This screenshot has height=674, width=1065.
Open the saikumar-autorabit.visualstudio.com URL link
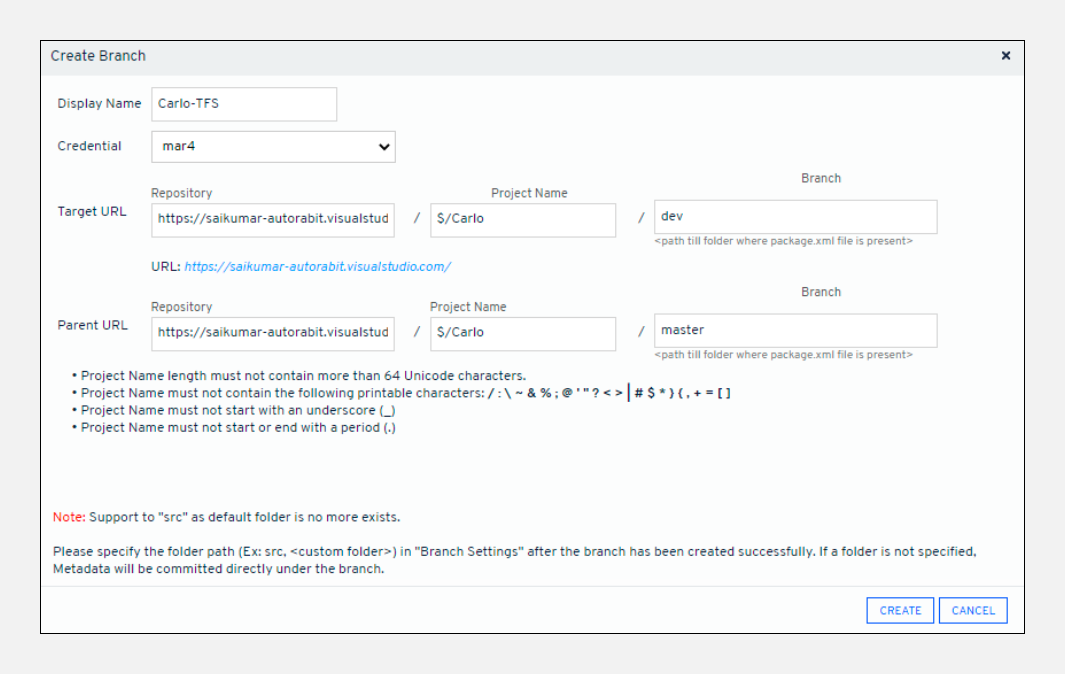click(317, 267)
